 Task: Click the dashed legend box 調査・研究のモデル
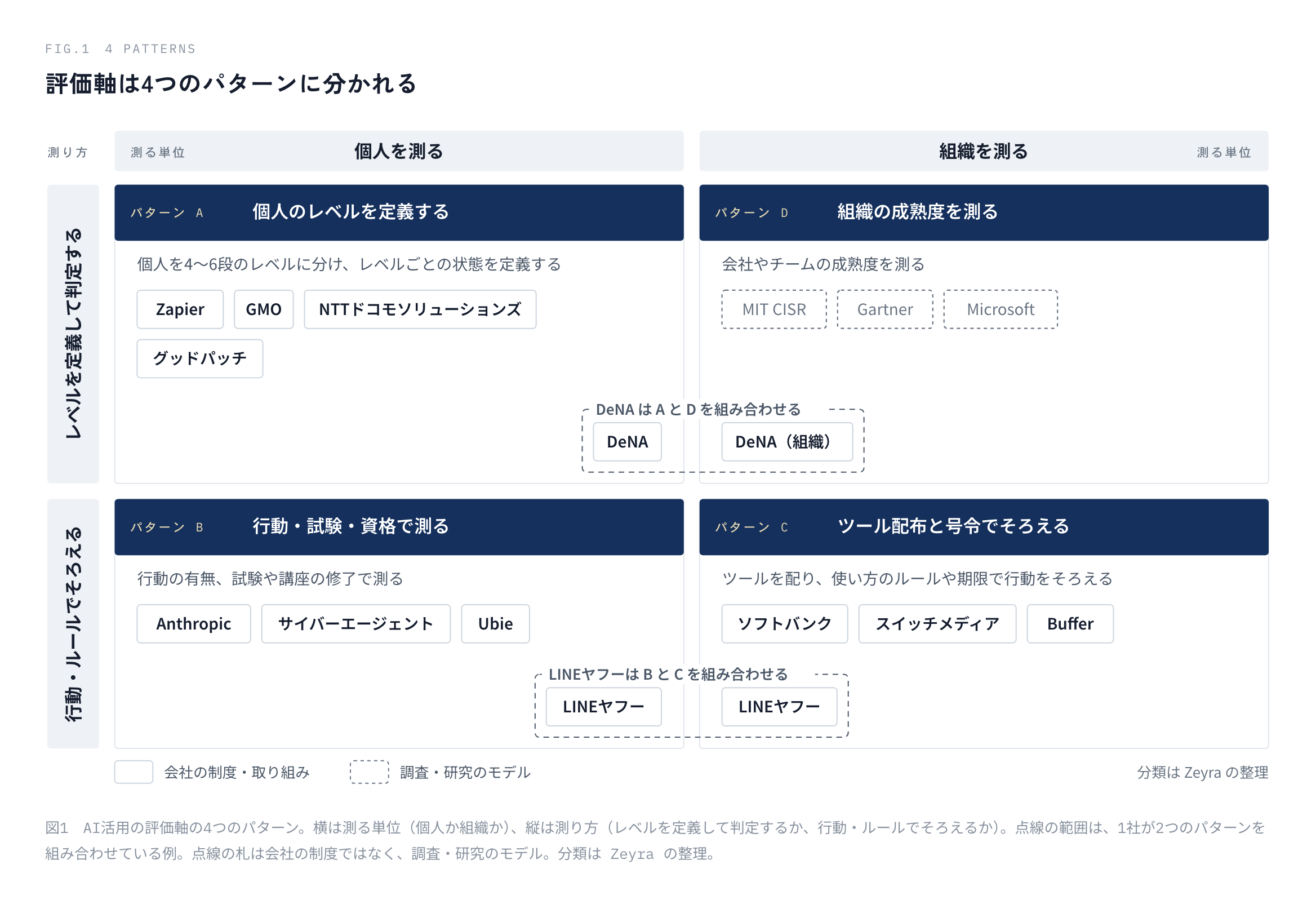[369, 772]
